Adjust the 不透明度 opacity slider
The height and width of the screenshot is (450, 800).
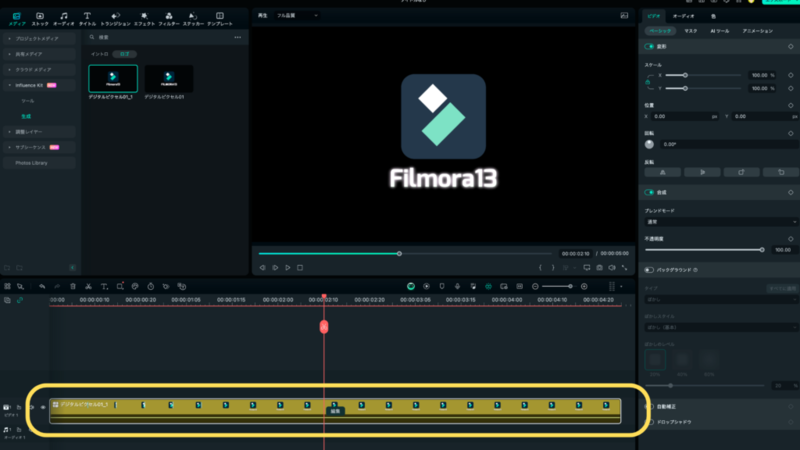[x=762, y=250]
